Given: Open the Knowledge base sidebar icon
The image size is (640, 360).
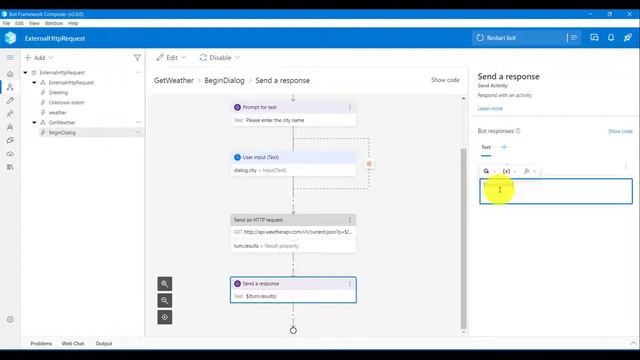Looking at the screenshot, I should (x=10, y=140).
